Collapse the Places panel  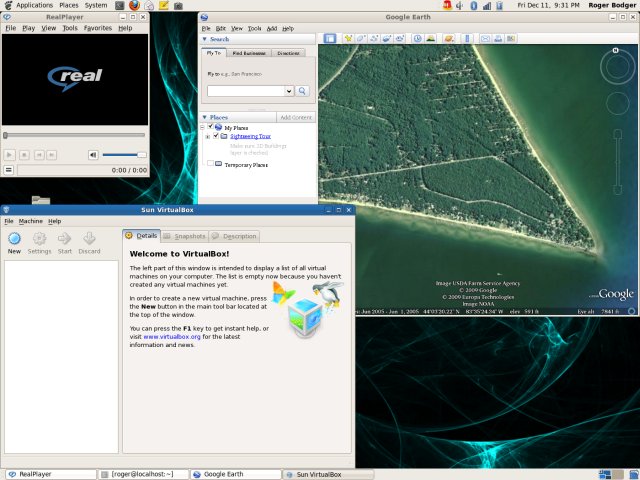coord(204,117)
